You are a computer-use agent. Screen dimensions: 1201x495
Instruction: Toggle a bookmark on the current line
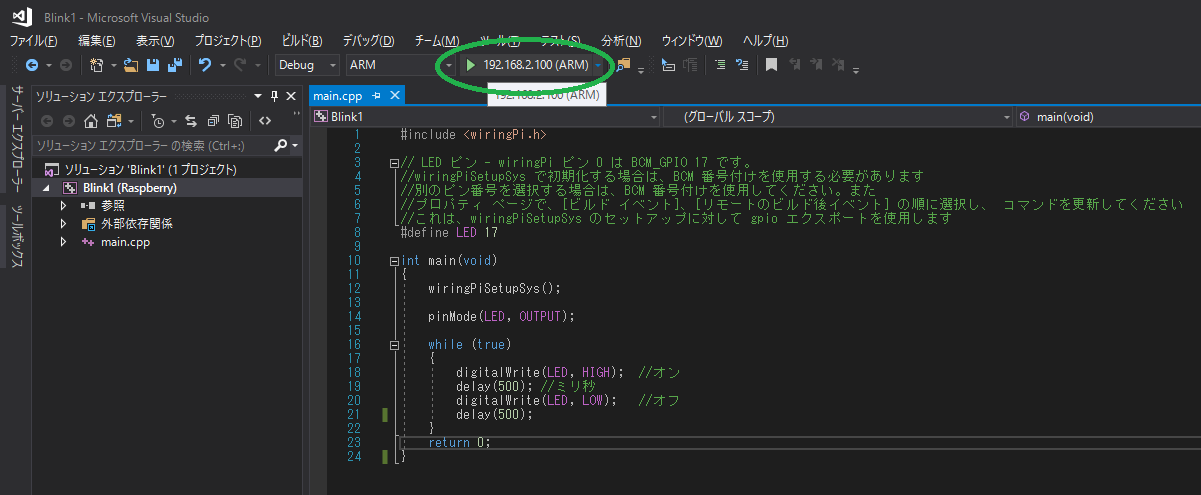pyautogui.click(x=771, y=65)
